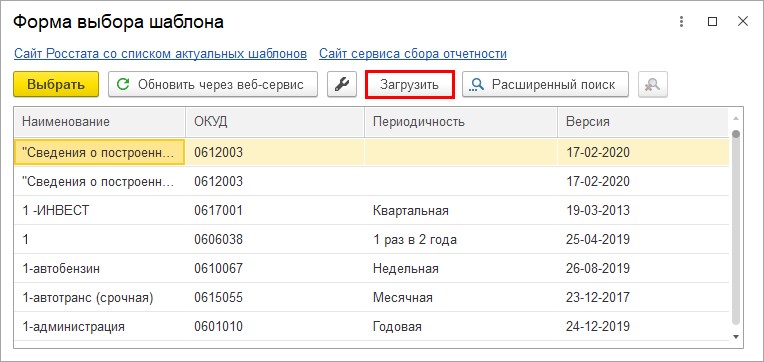Select the 1-администрация row
This screenshot has height=362, width=764.
point(372,326)
